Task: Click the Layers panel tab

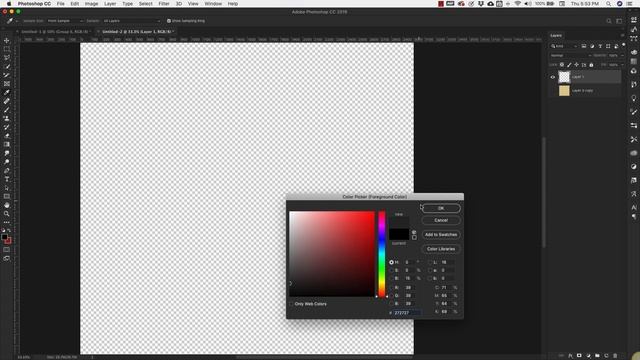Action: tap(556, 36)
